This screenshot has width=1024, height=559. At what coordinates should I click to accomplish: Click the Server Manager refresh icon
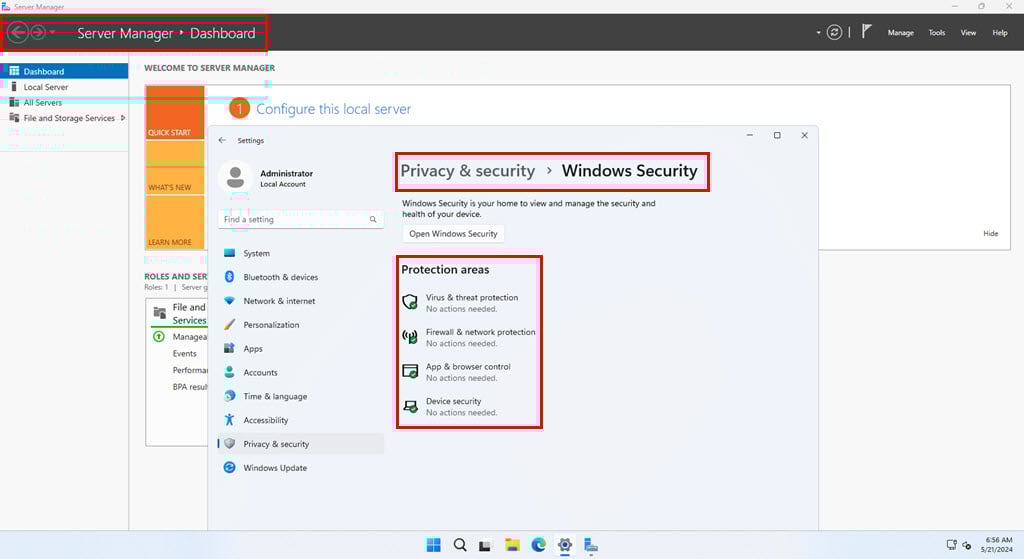click(834, 32)
